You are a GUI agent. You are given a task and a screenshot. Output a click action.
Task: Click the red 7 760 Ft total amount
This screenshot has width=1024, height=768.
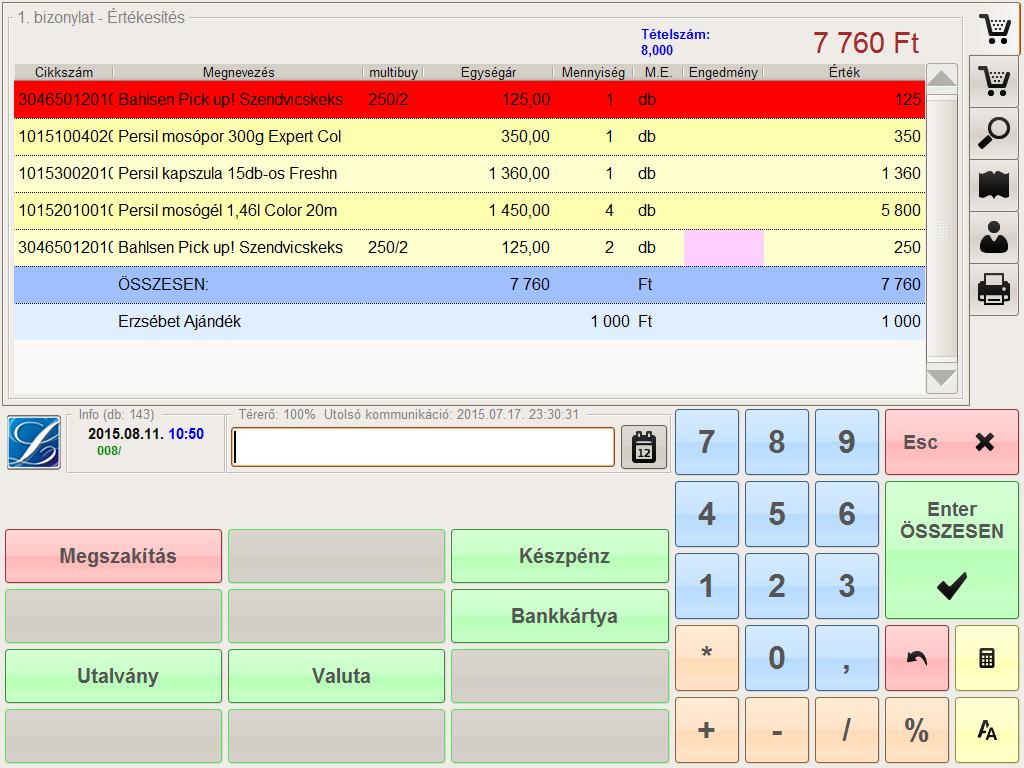coord(866,43)
